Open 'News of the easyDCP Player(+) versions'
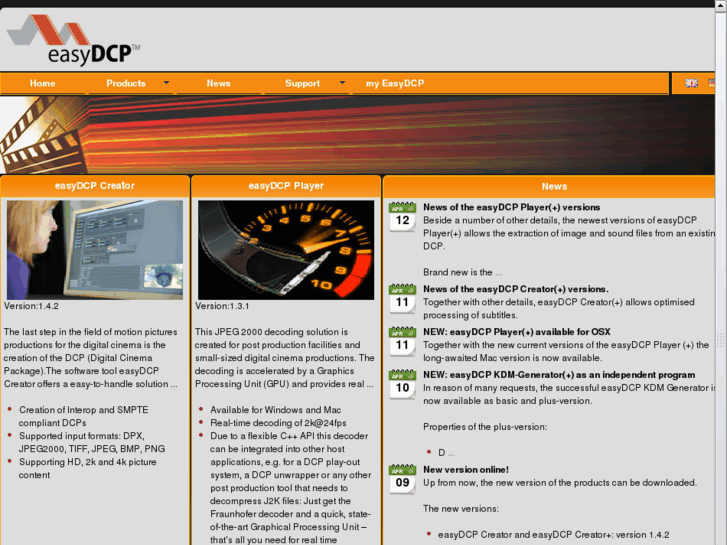The image size is (727, 545). [x=511, y=207]
